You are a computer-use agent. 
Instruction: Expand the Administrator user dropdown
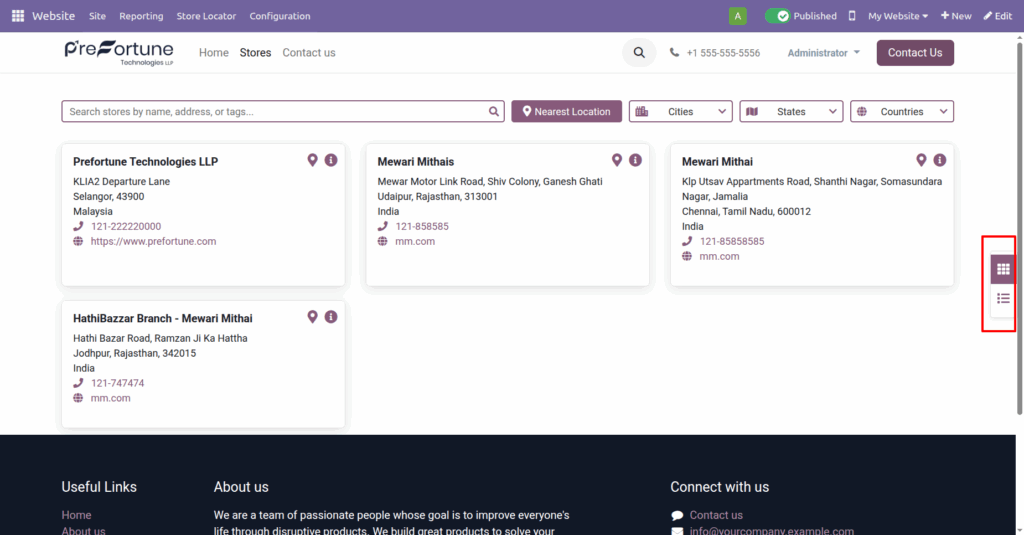point(823,53)
